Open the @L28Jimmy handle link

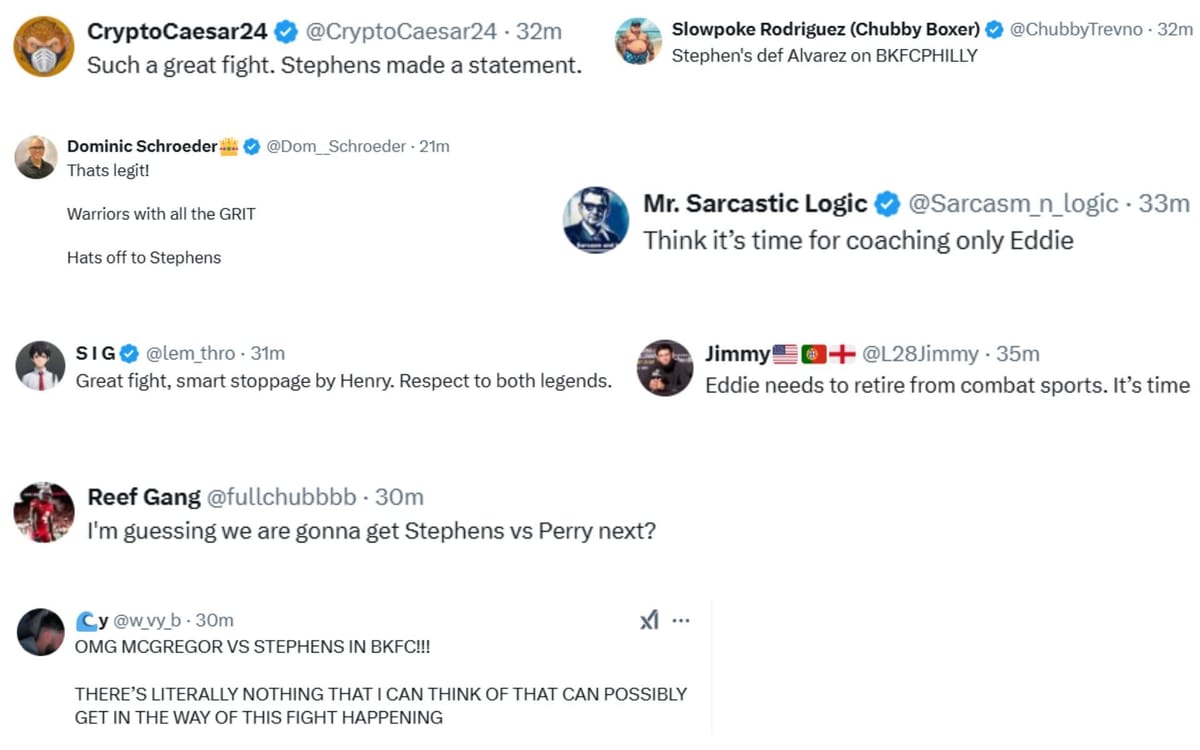click(x=919, y=354)
